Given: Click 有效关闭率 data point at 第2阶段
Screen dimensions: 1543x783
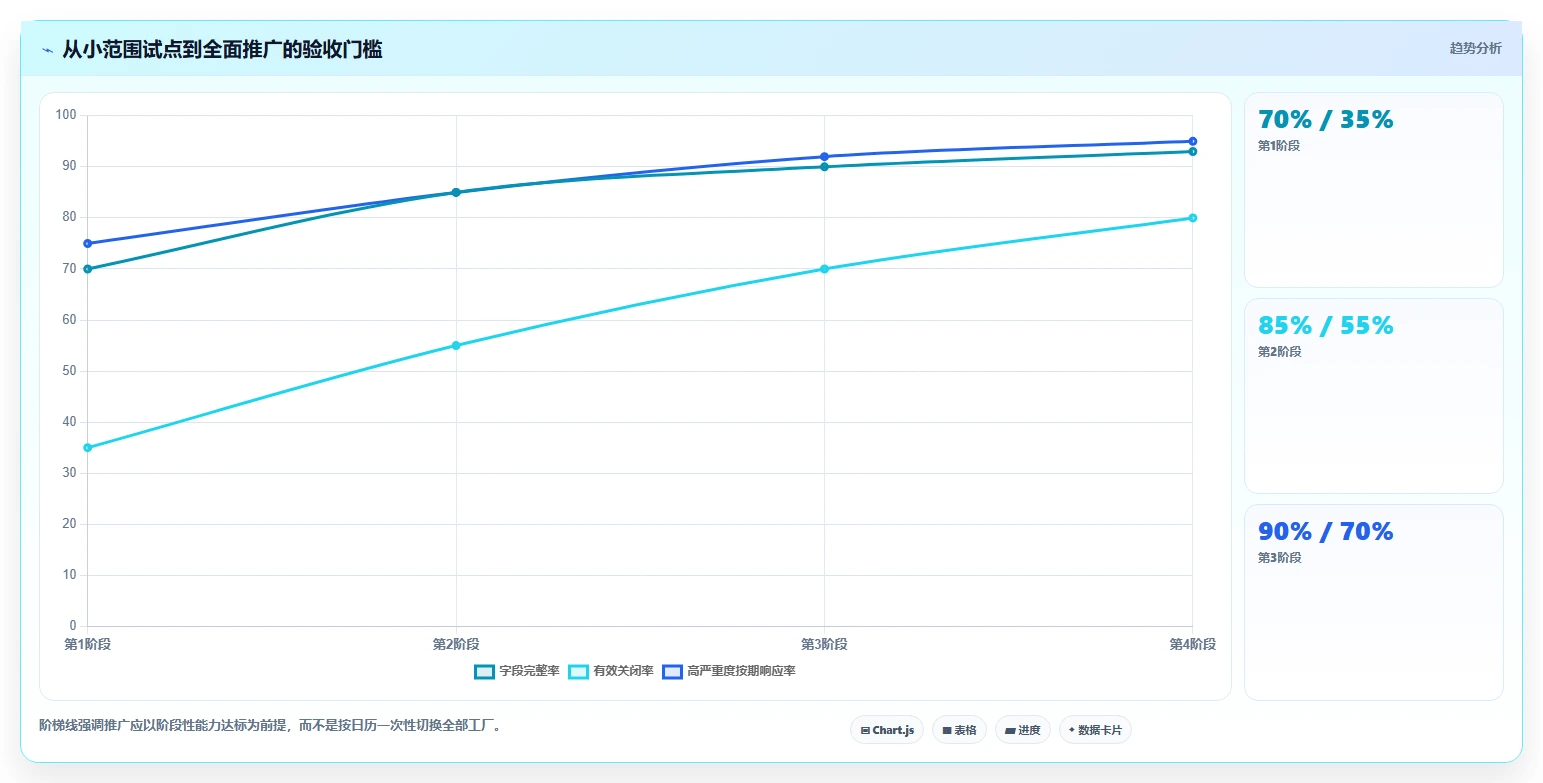Looking at the screenshot, I should tap(456, 346).
